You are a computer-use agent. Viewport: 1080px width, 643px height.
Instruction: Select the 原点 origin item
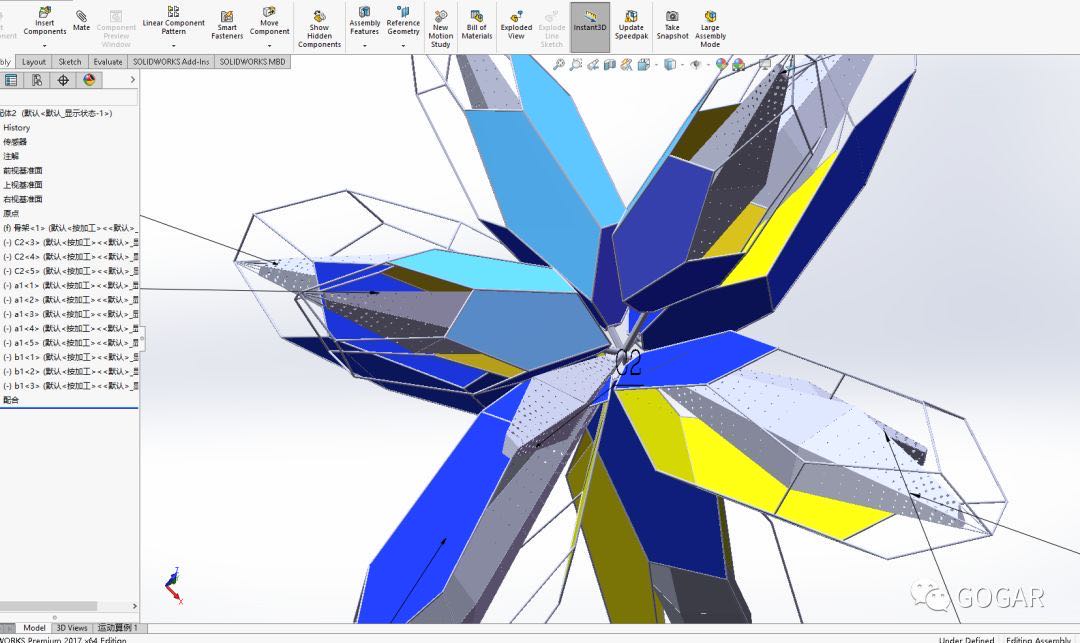pyautogui.click(x=11, y=213)
